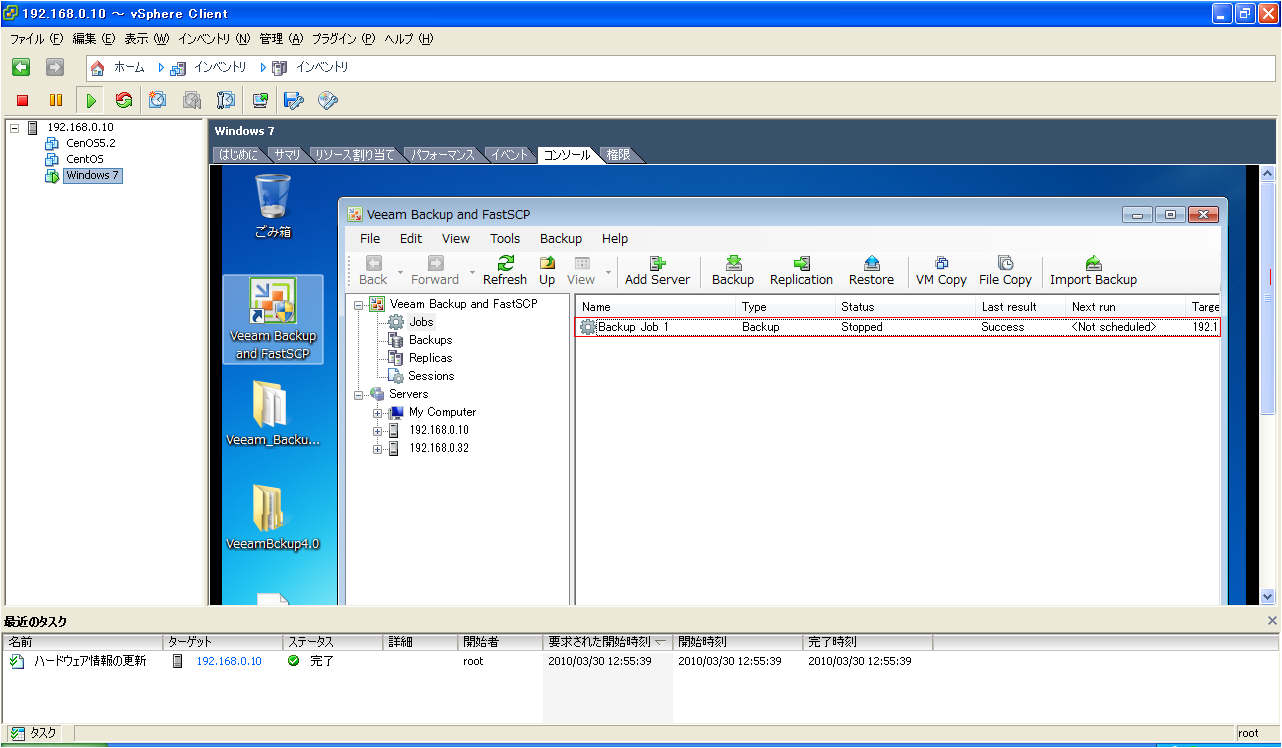Click the タスク button in status bar
The image size is (1282, 748).
click(35, 733)
